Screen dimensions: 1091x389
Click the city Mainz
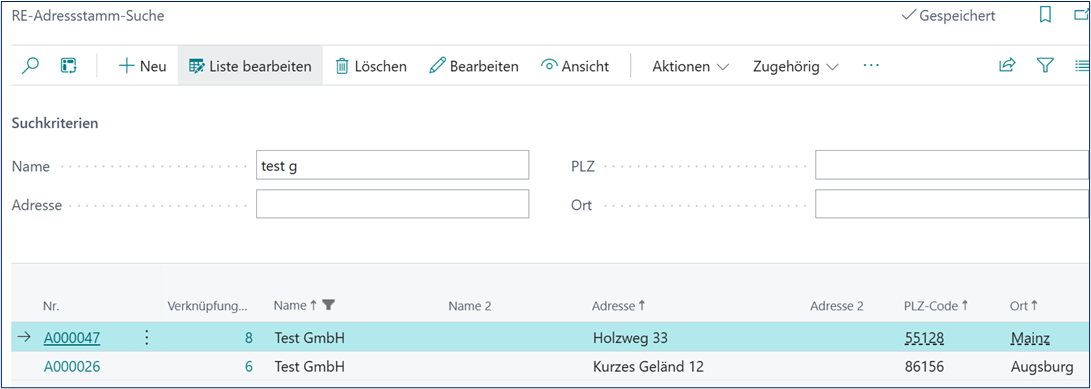[1030, 338]
